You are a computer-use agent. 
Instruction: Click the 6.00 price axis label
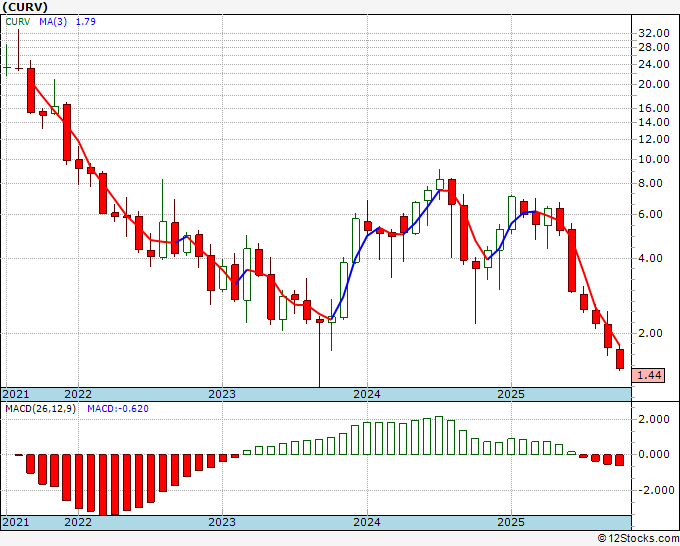point(651,214)
